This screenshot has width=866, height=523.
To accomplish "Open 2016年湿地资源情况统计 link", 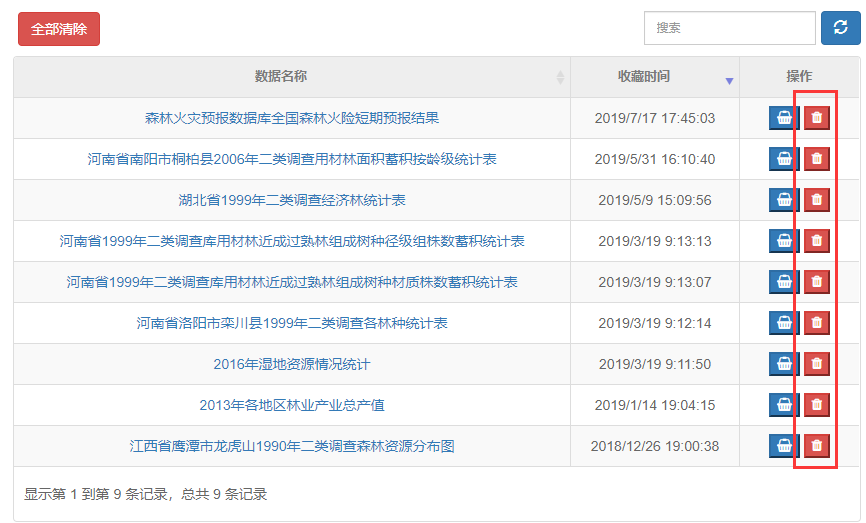I will [292, 364].
